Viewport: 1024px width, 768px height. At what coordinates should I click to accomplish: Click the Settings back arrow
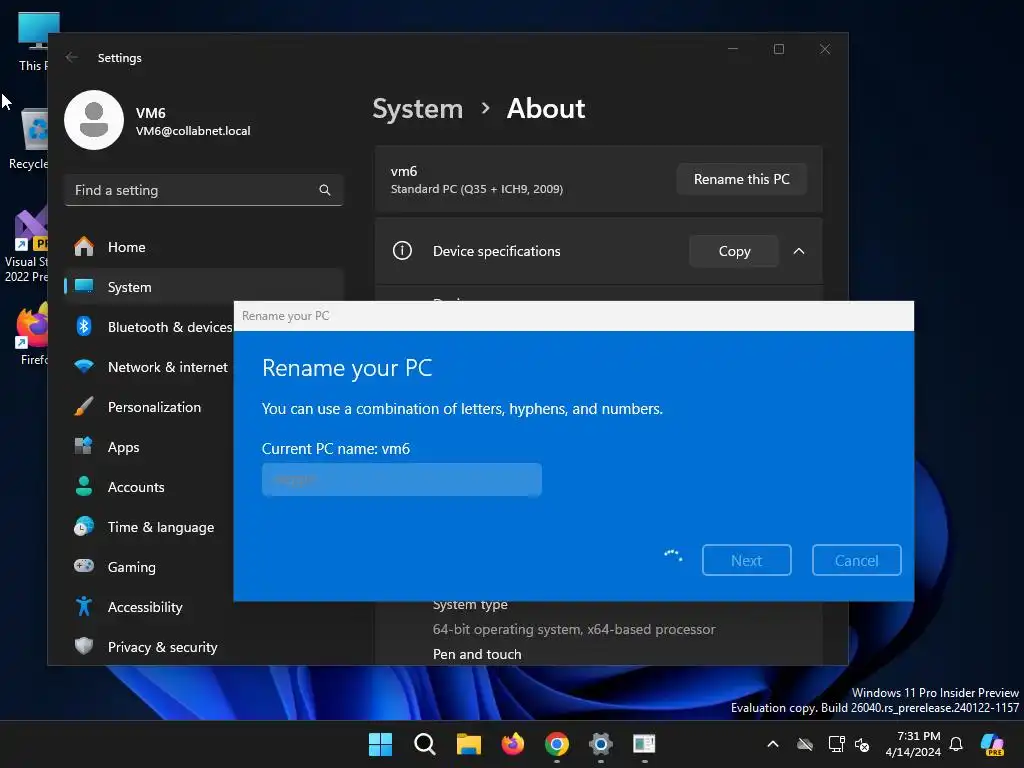72,57
